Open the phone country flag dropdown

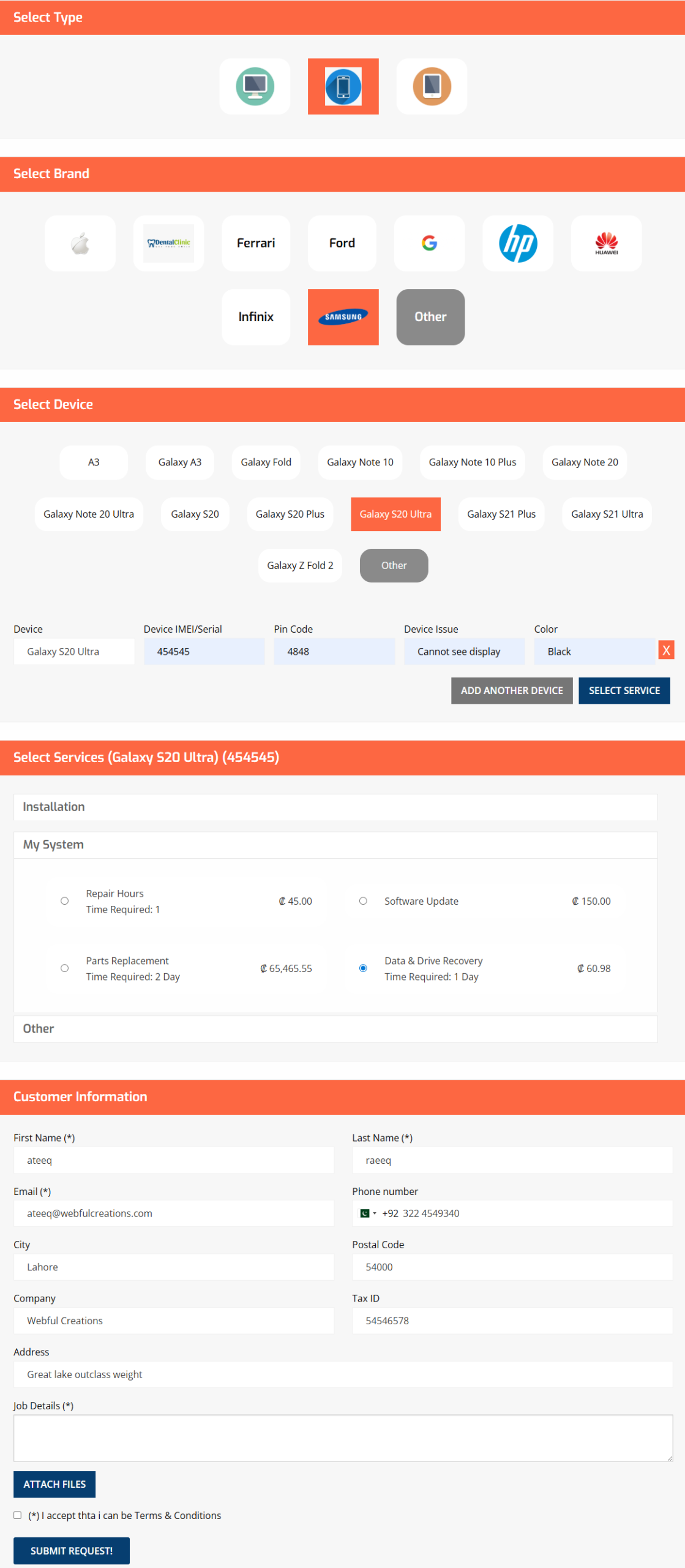pyautogui.click(x=367, y=1213)
